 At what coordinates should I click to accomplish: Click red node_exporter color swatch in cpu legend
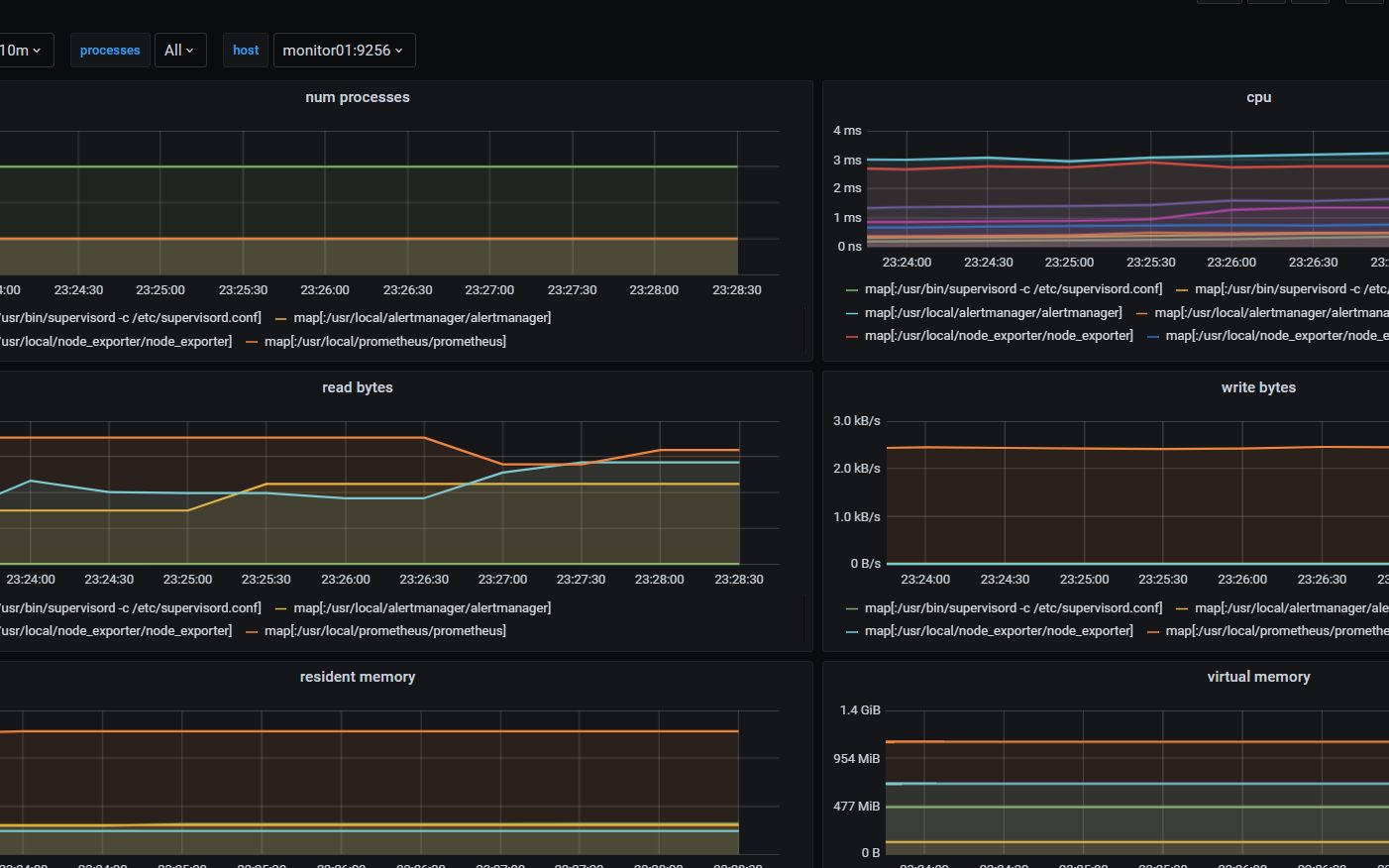852,336
